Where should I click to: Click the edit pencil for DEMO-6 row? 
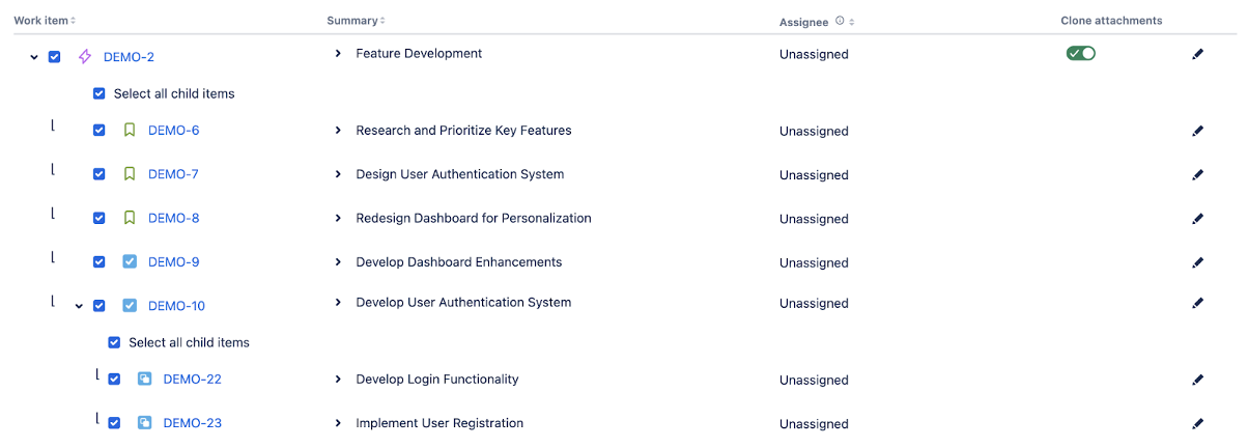click(x=1198, y=131)
